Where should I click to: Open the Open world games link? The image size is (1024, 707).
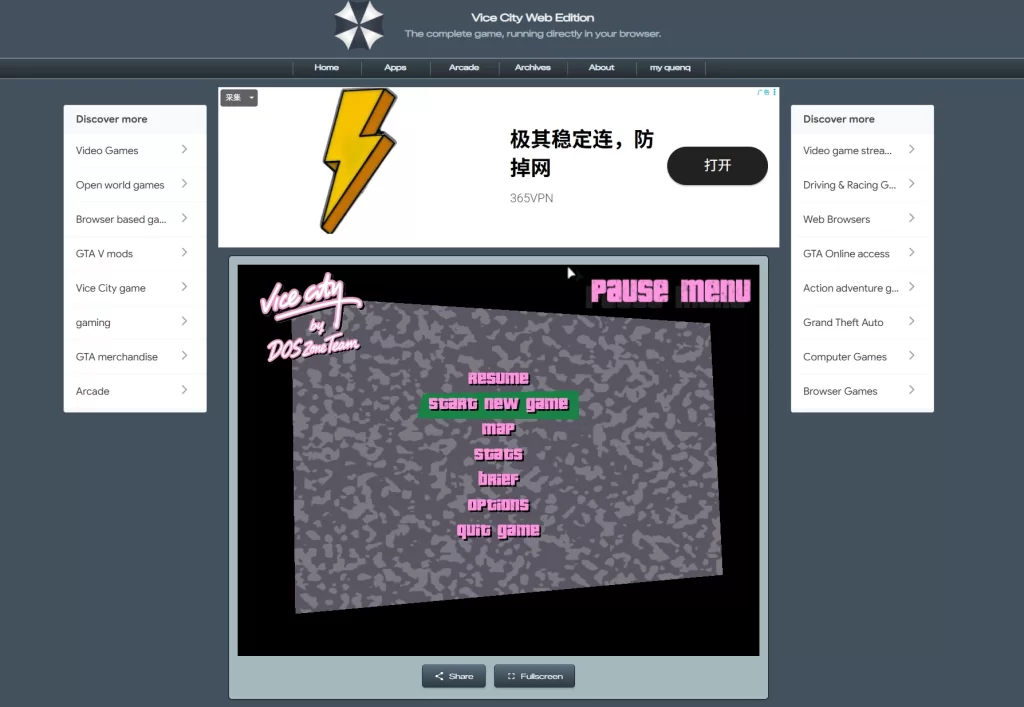click(x=120, y=185)
